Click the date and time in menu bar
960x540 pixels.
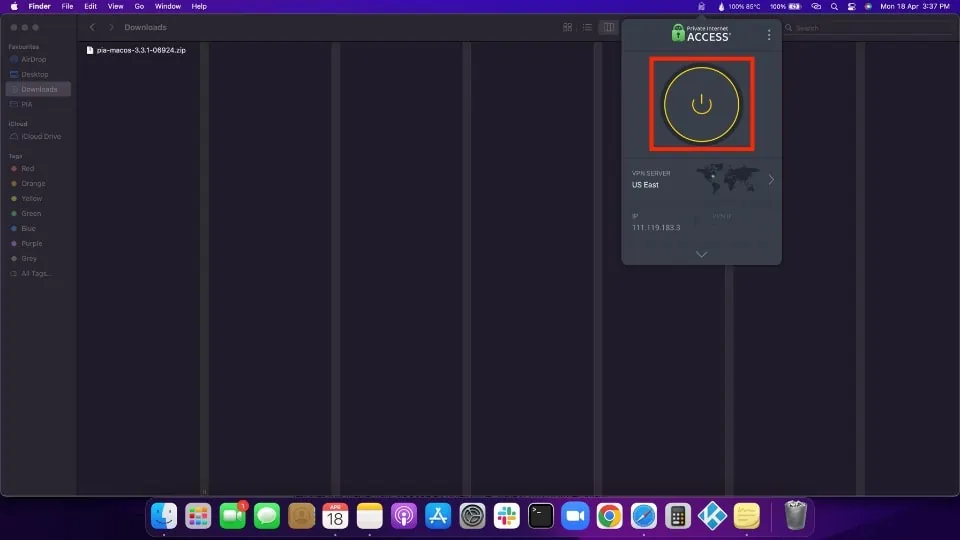[915, 6]
